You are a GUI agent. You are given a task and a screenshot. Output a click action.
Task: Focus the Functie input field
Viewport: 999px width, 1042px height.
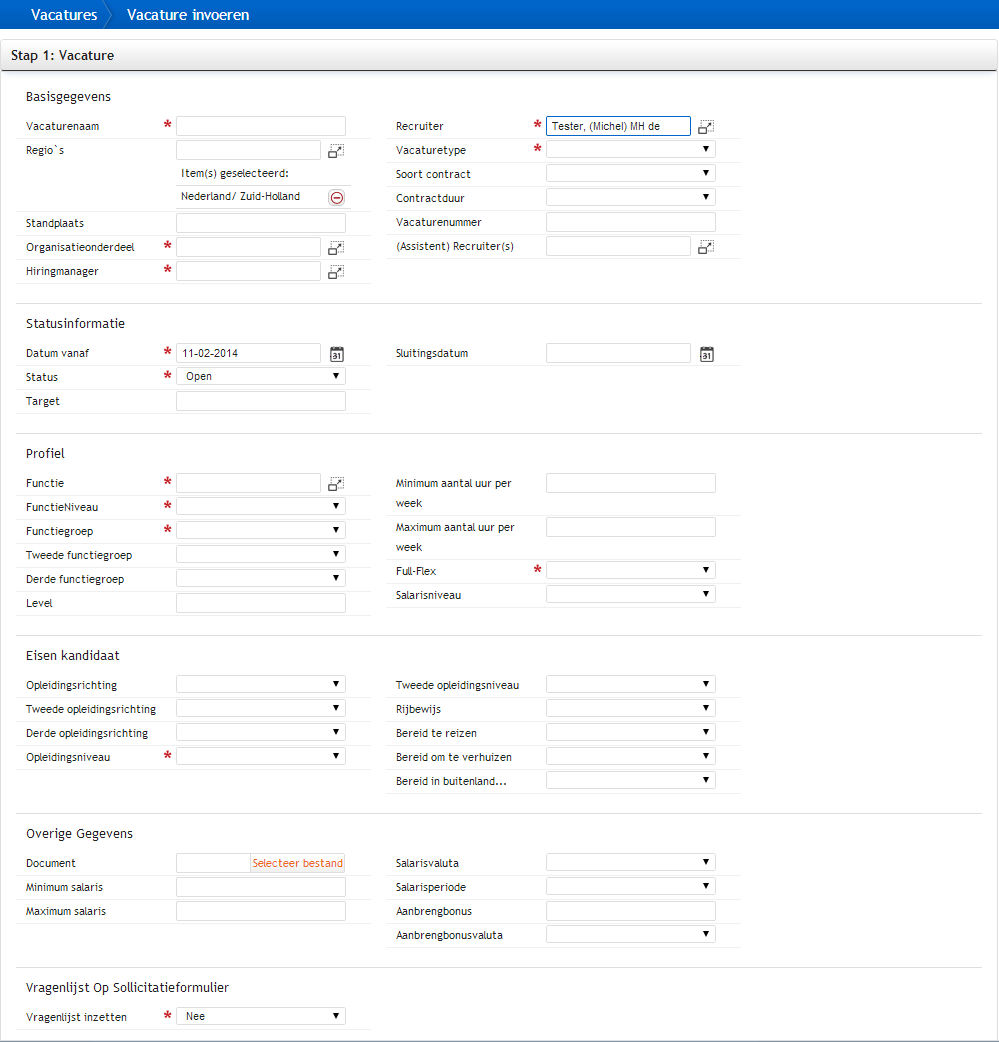coord(249,483)
